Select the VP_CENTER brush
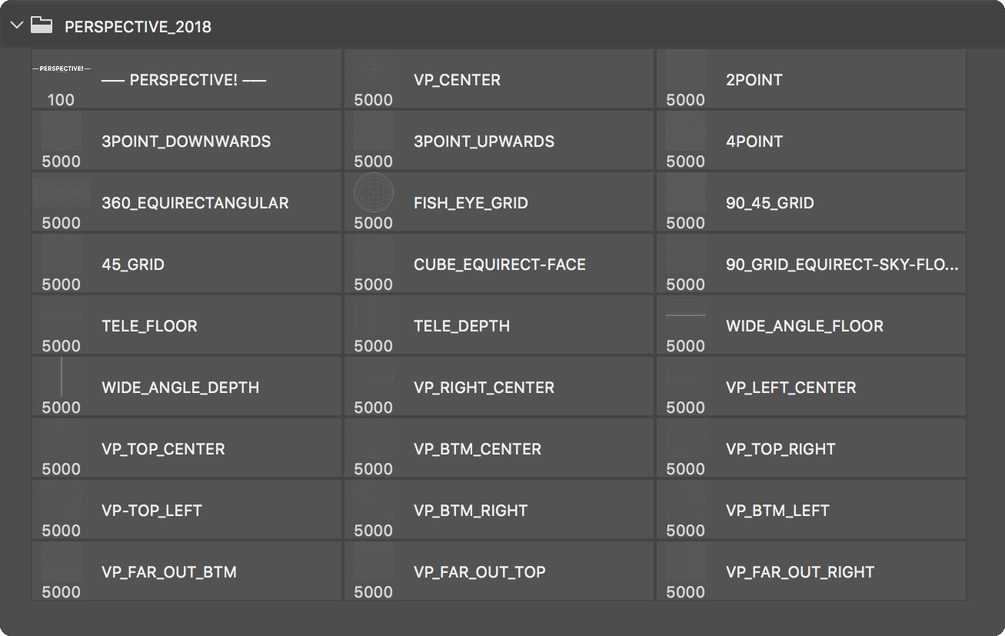 [499, 79]
